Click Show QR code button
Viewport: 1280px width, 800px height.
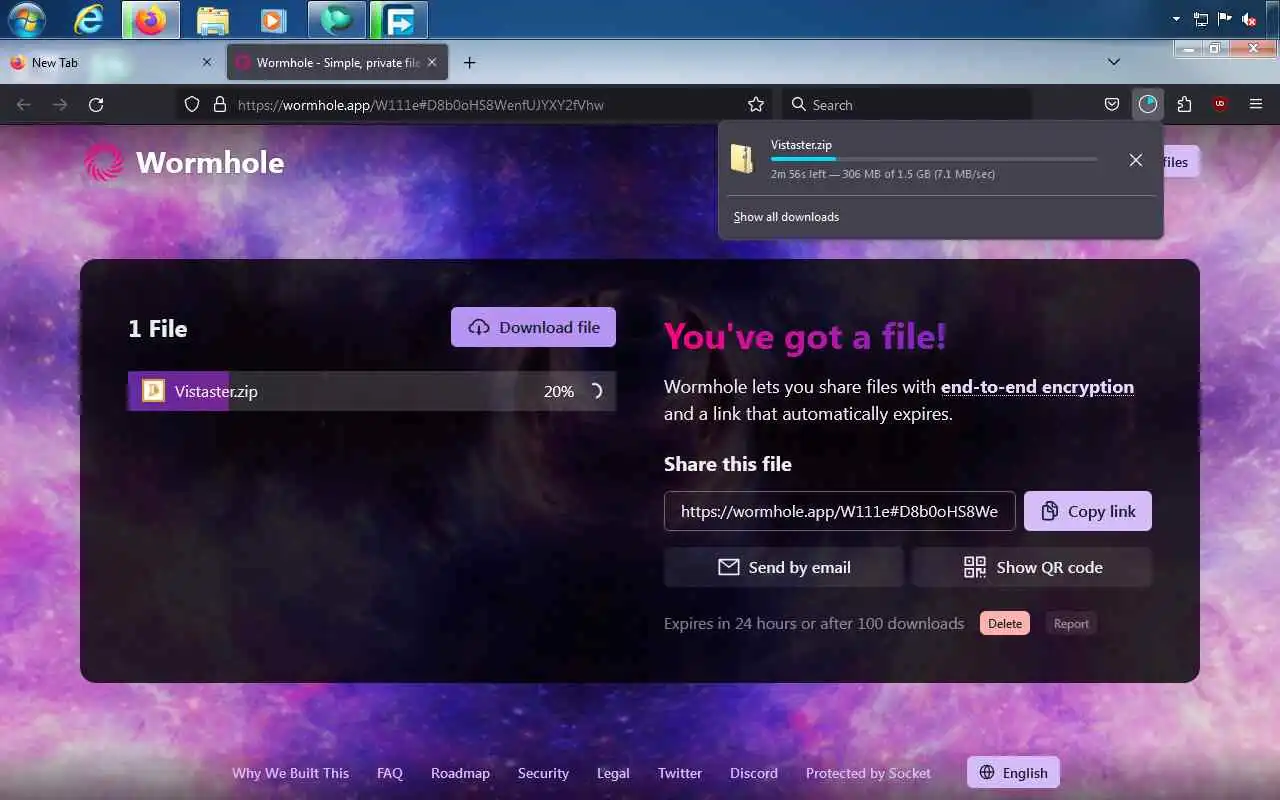[x=1032, y=567]
